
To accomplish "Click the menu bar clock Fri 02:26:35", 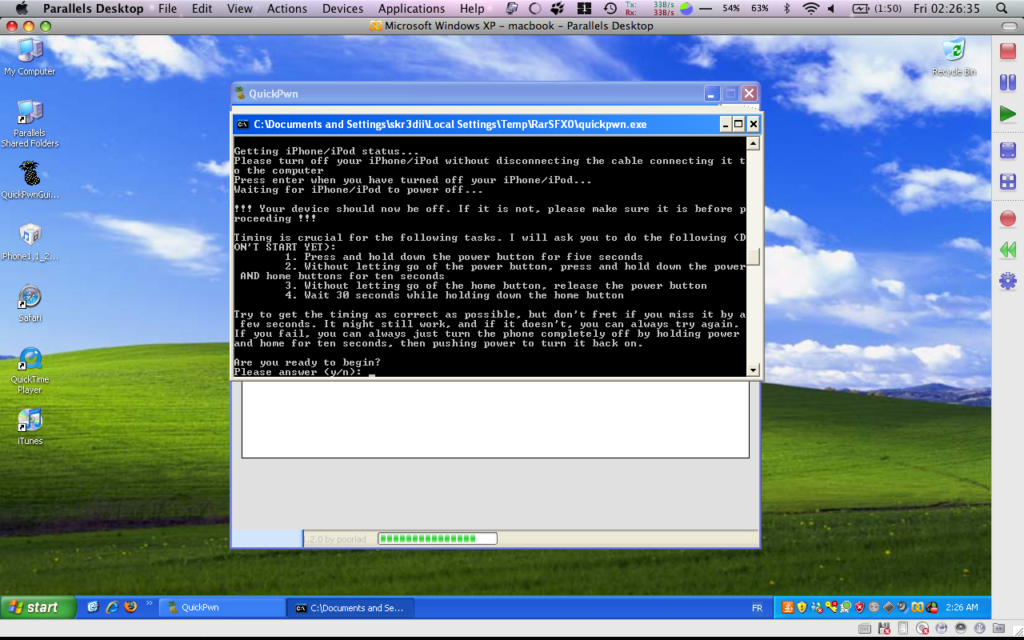I will [x=946, y=8].
